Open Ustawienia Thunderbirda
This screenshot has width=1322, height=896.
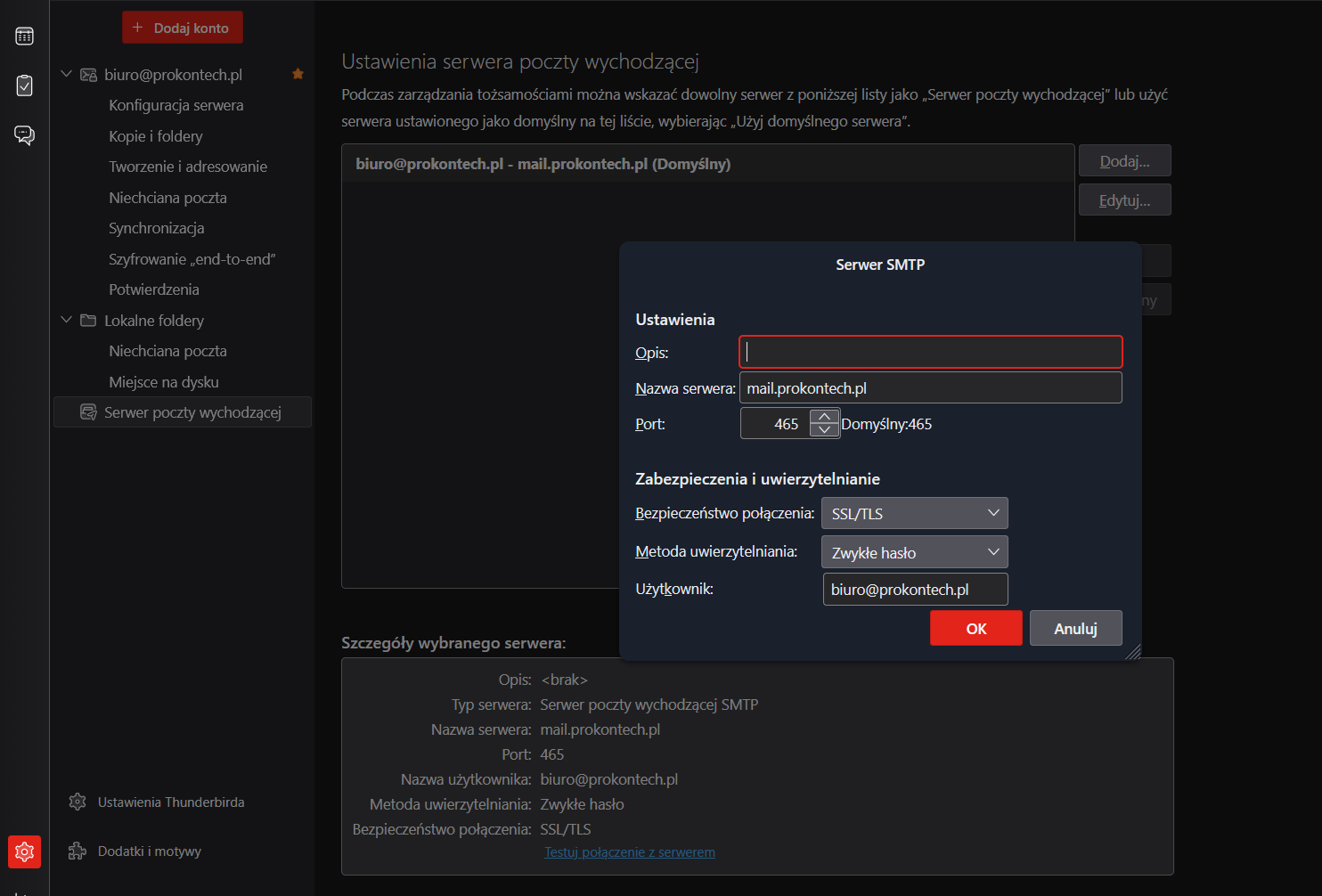[171, 802]
